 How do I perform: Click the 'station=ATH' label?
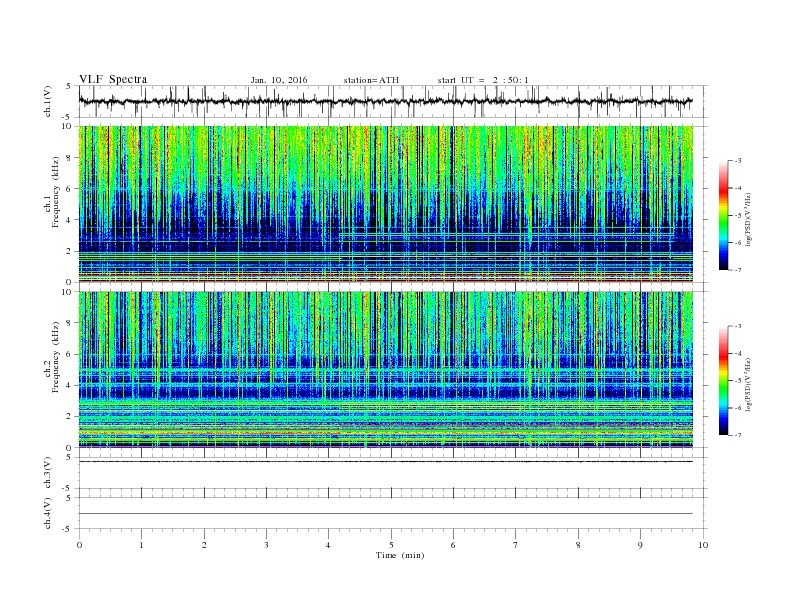coord(371,80)
